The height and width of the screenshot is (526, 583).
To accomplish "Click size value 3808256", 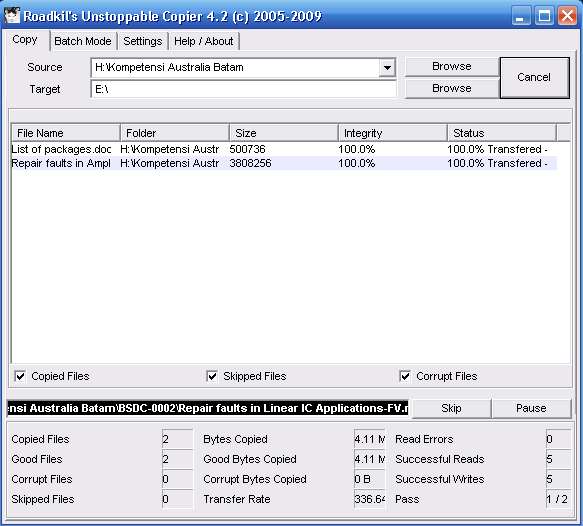I will (x=250, y=163).
